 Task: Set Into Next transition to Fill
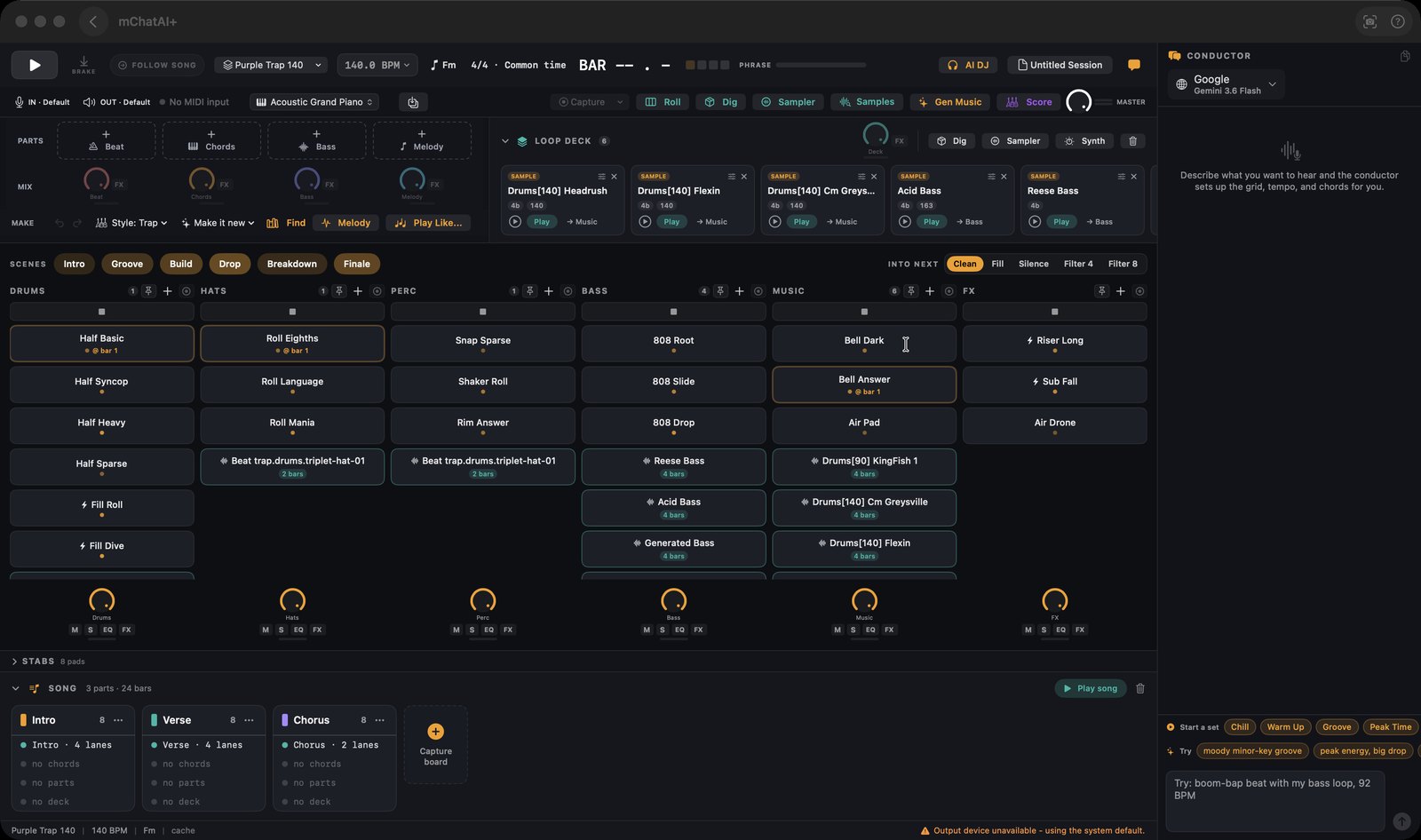click(997, 264)
